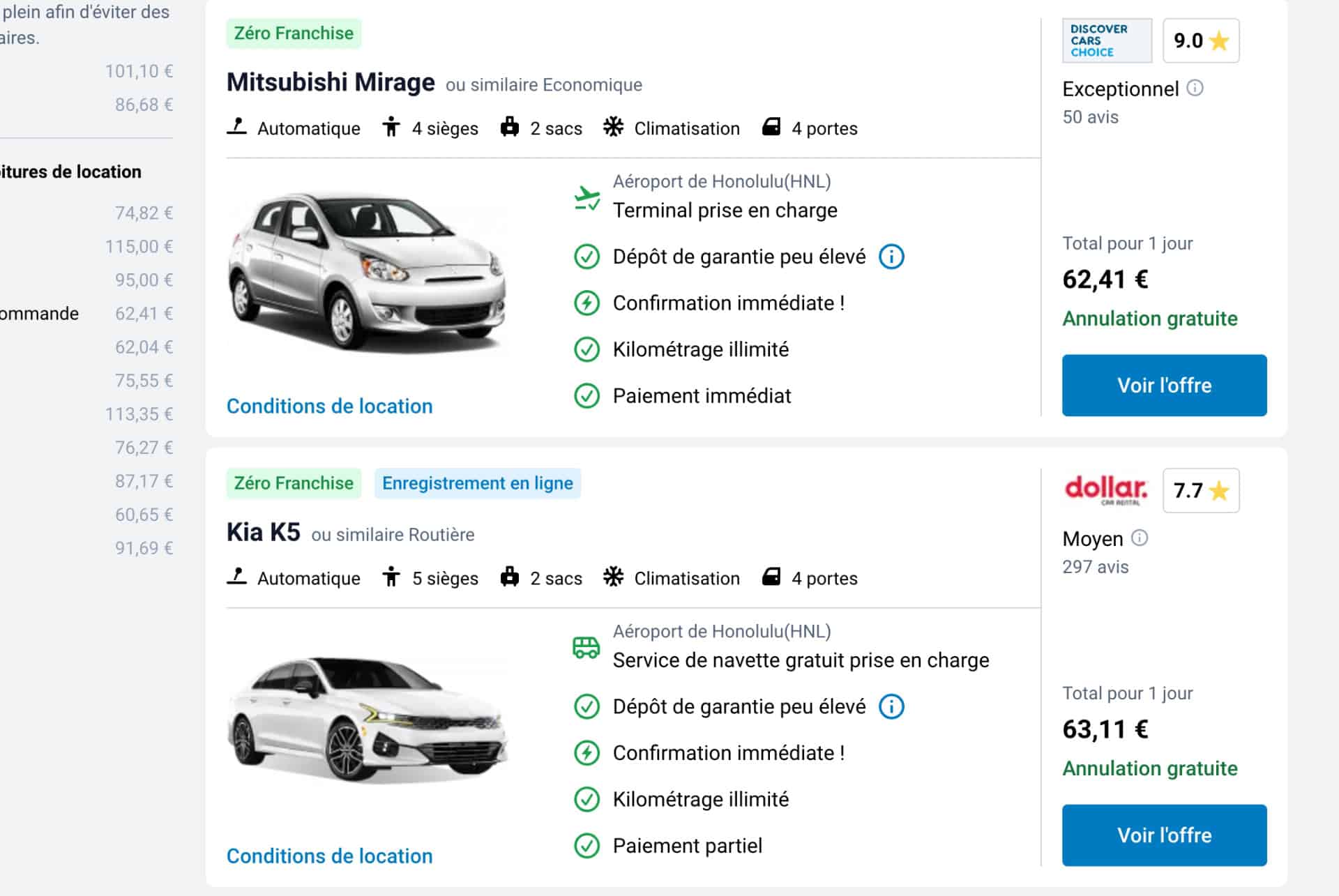Click the 9.0 star rating badge

pyautogui.click(x=1200, y=40)
